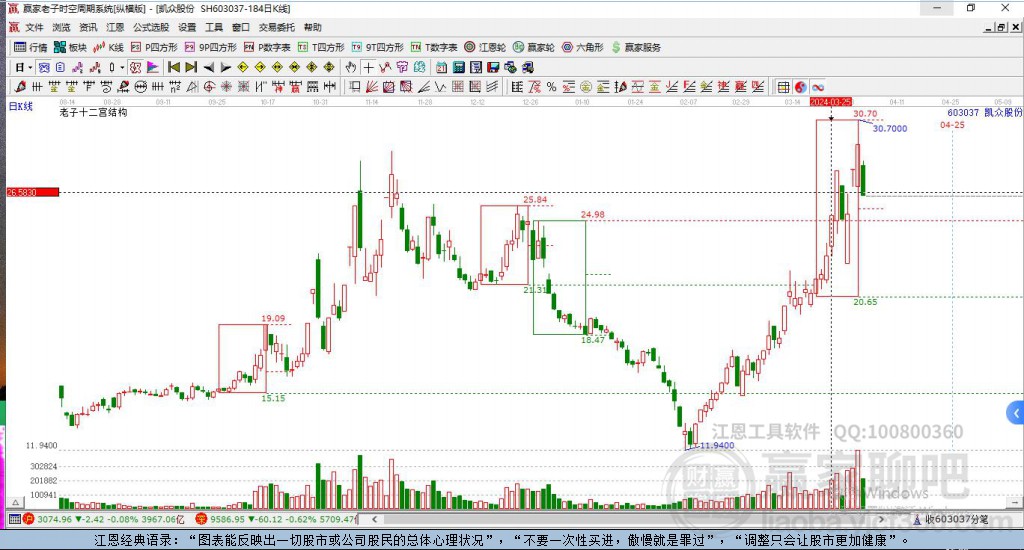Image resolution: width=1024 pixels, height=550 pixels.
Task: Click the horizontal scrollbar right arrow
Action: click(882, 519)
